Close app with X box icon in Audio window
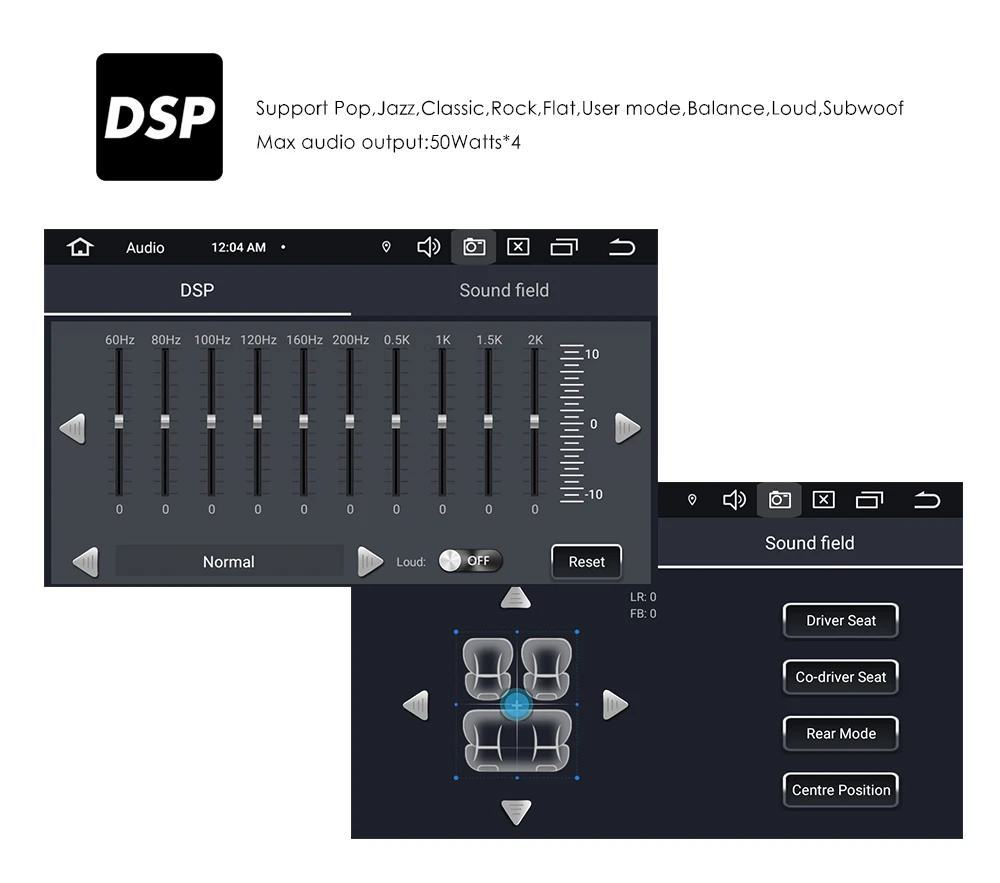This screenshot has width=1000, height=883. 518,247
